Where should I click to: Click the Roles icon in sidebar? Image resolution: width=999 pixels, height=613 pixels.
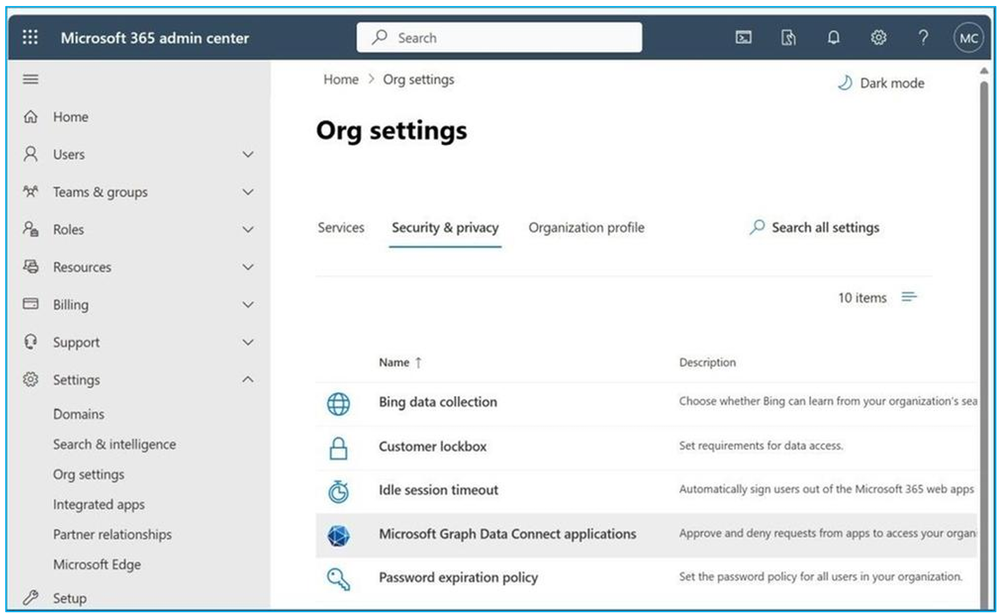31,229
